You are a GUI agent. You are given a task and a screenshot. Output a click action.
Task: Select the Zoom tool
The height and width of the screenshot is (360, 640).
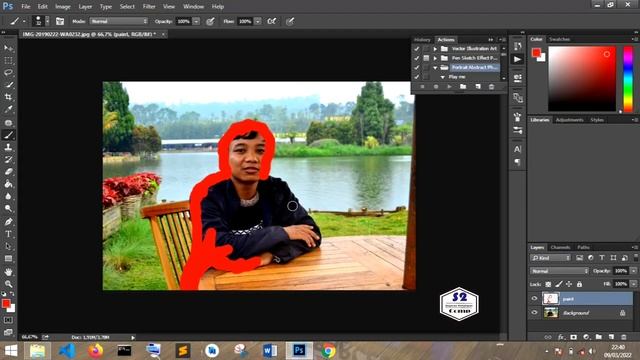click(8, 284)
